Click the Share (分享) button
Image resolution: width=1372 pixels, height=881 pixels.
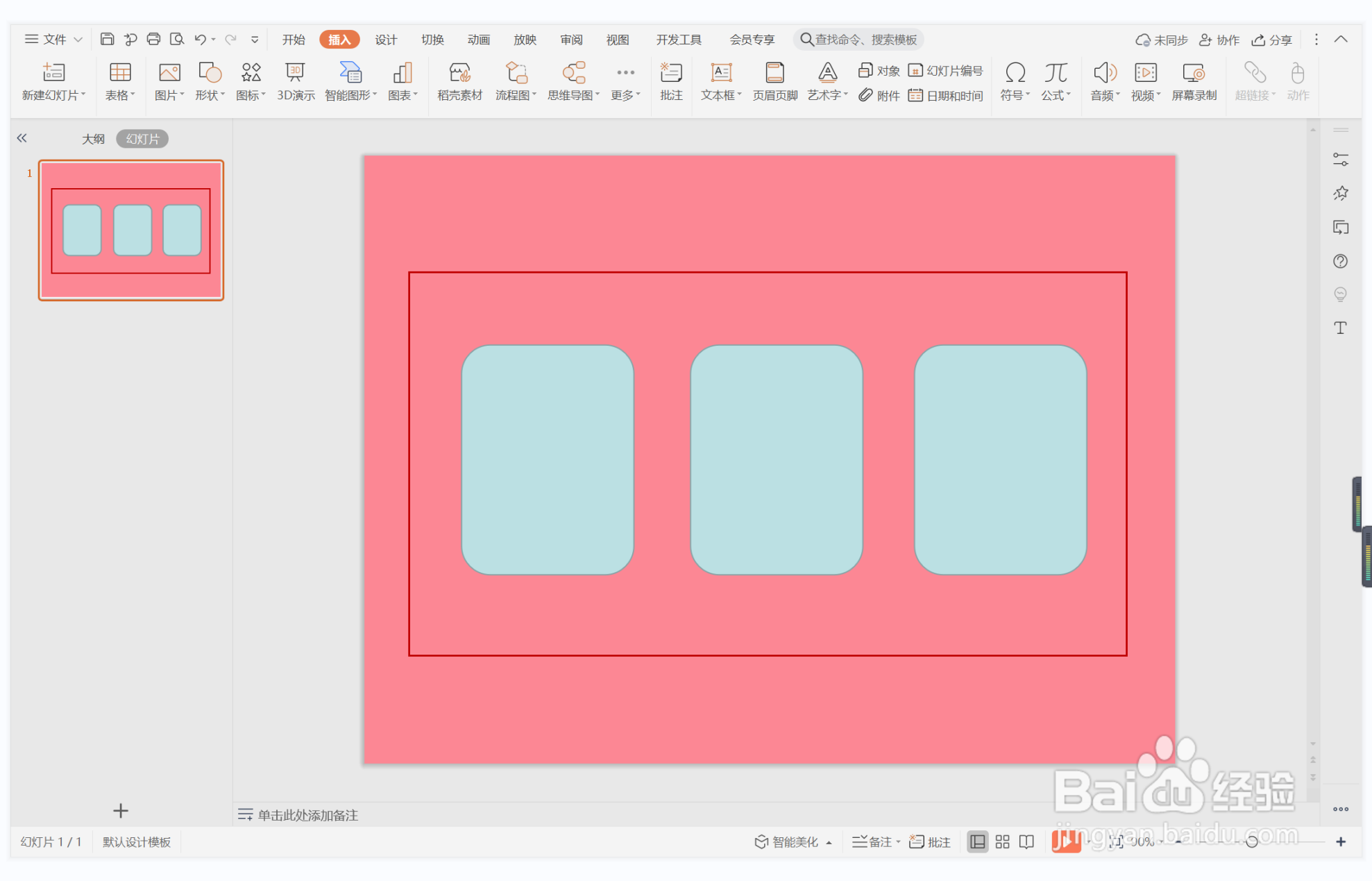(1271, 40)
